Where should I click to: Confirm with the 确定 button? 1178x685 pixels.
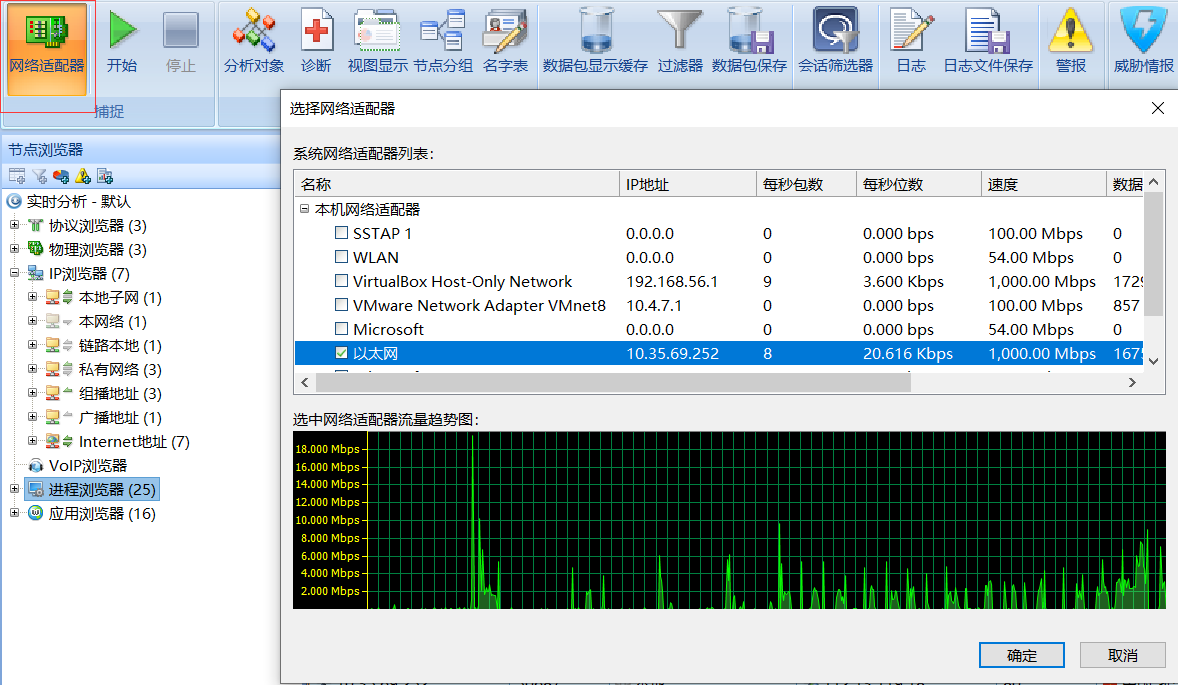click(1022, 655)
